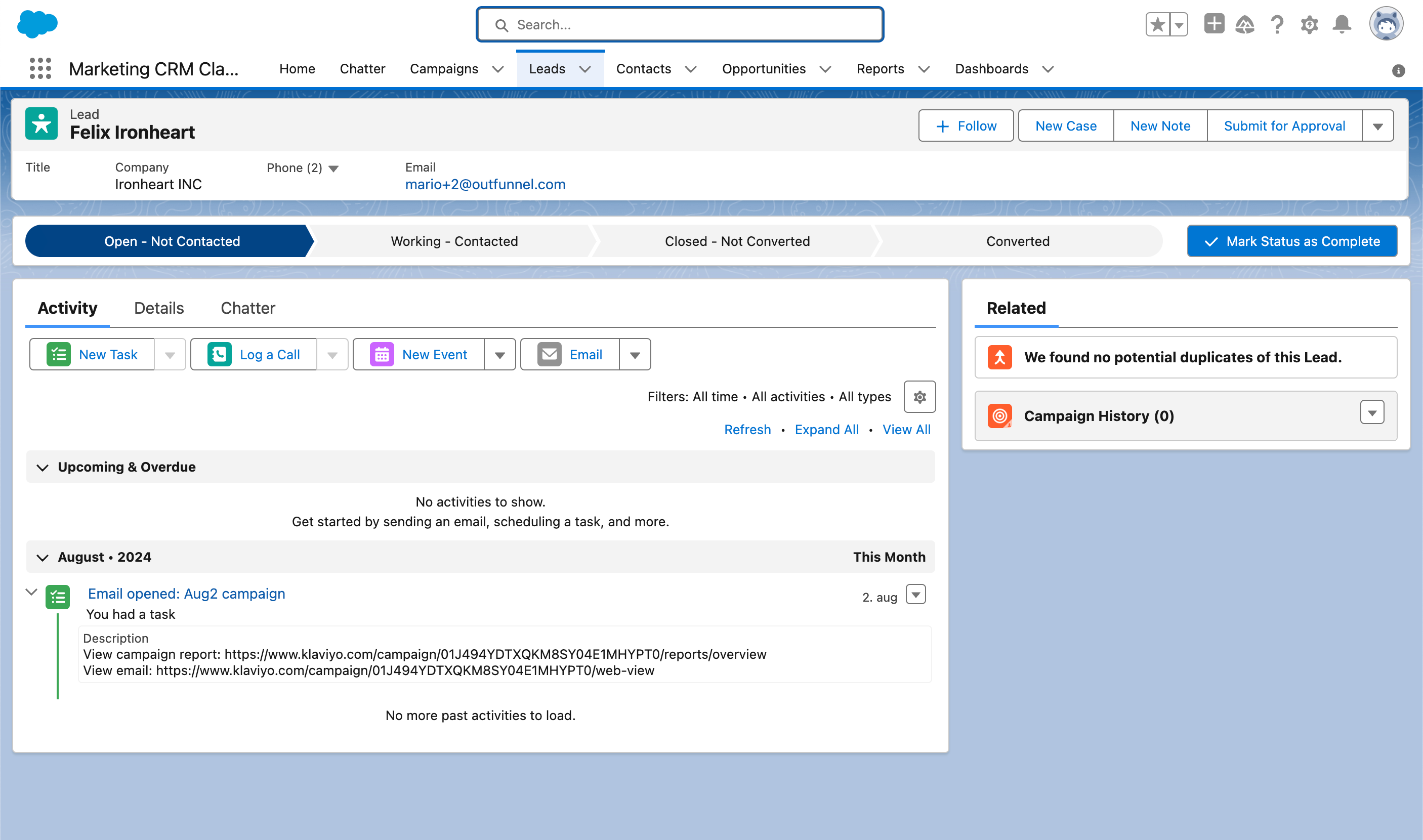
Task: Collapse the Upcoming & Overdue section
Action: coord(43,467)
